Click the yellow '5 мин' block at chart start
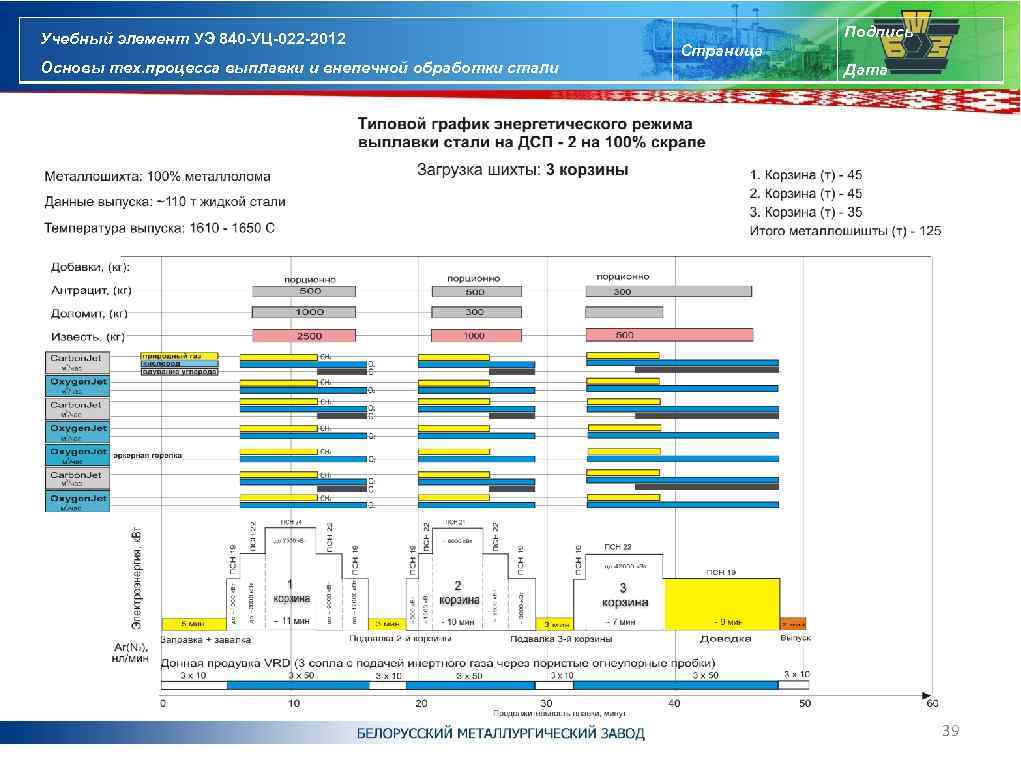1021x766 pixels. coord(193,623)
